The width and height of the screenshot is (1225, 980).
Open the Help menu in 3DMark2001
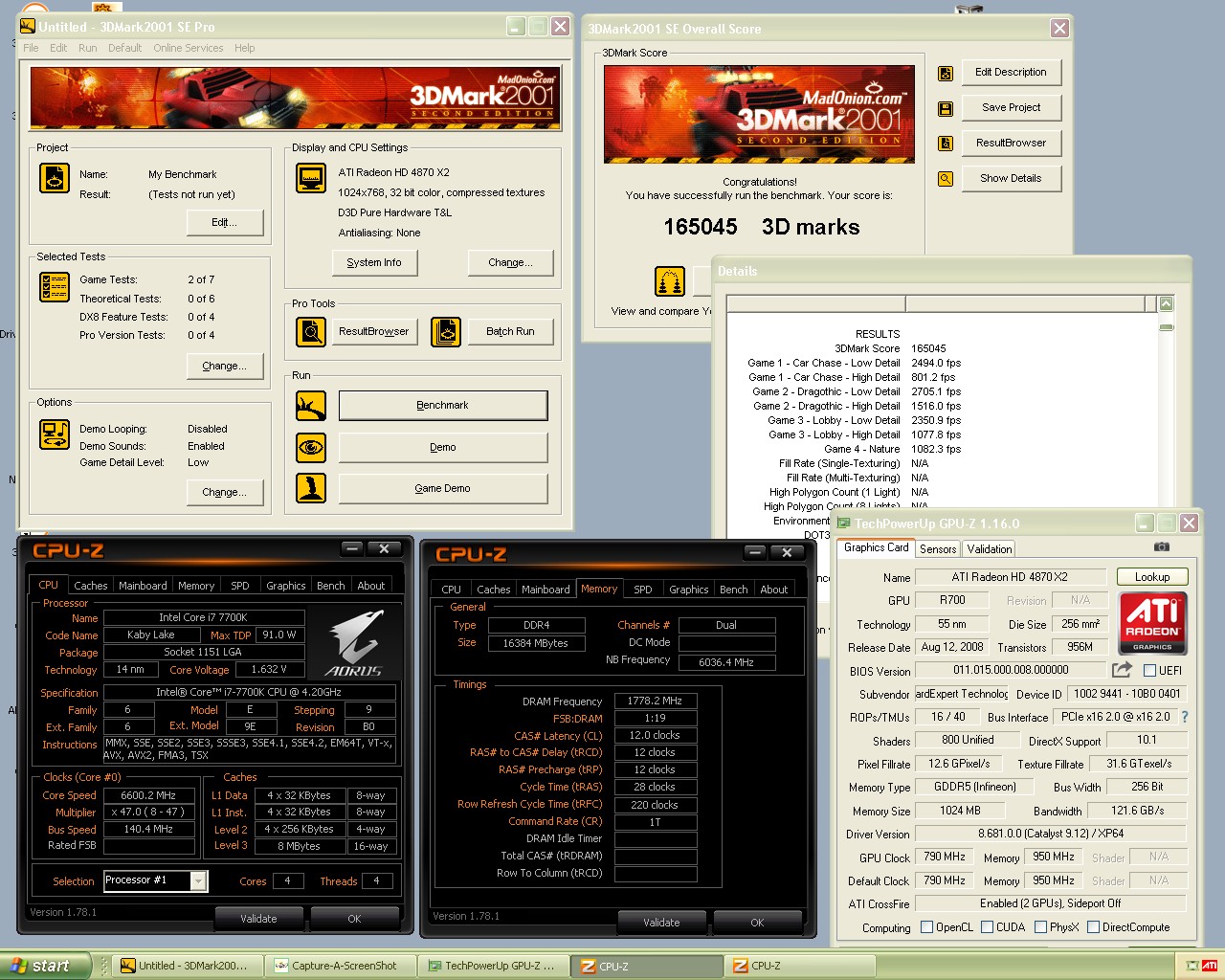(245, 48)
